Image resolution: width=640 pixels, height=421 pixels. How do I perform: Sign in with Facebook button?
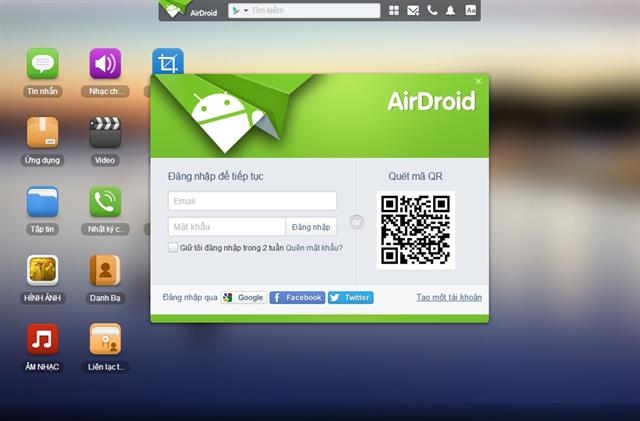(x=297, y=297)
